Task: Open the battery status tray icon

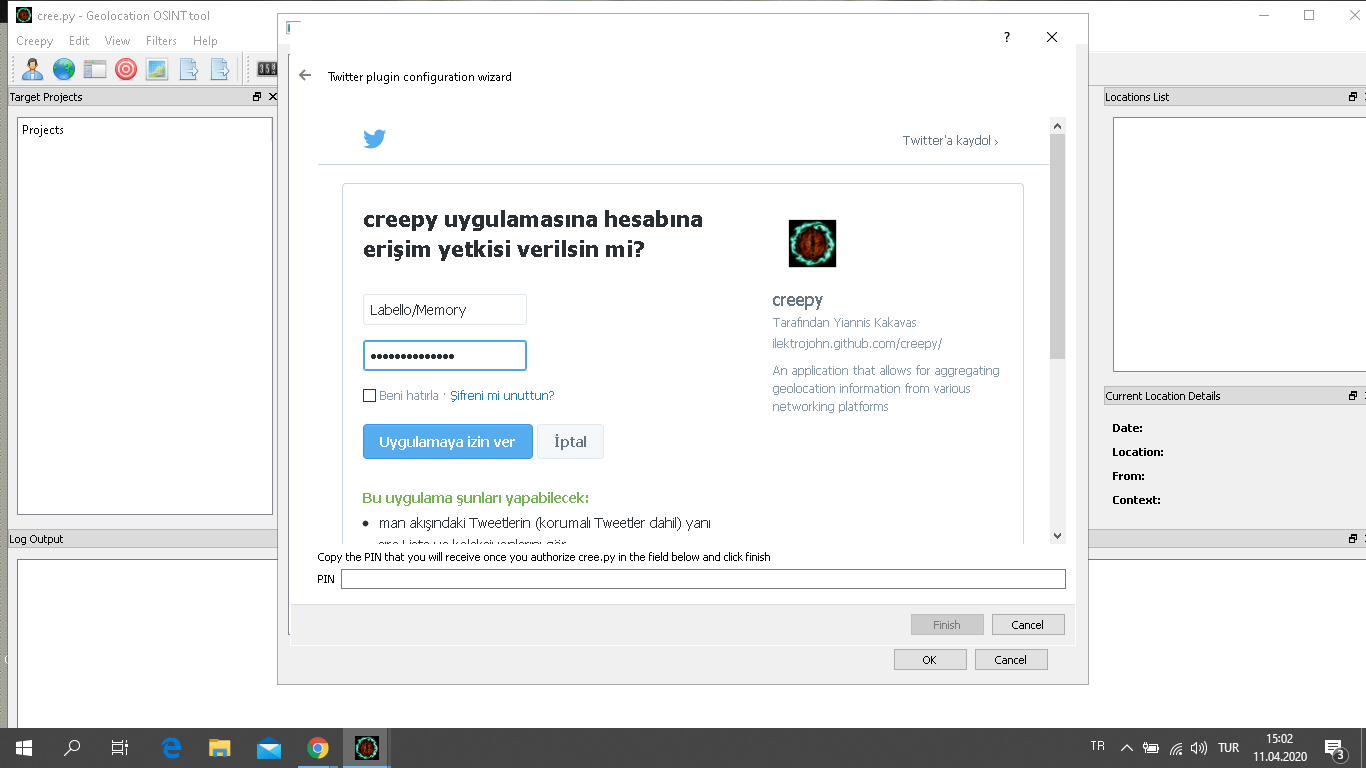Action: [x=1151, y=748]
